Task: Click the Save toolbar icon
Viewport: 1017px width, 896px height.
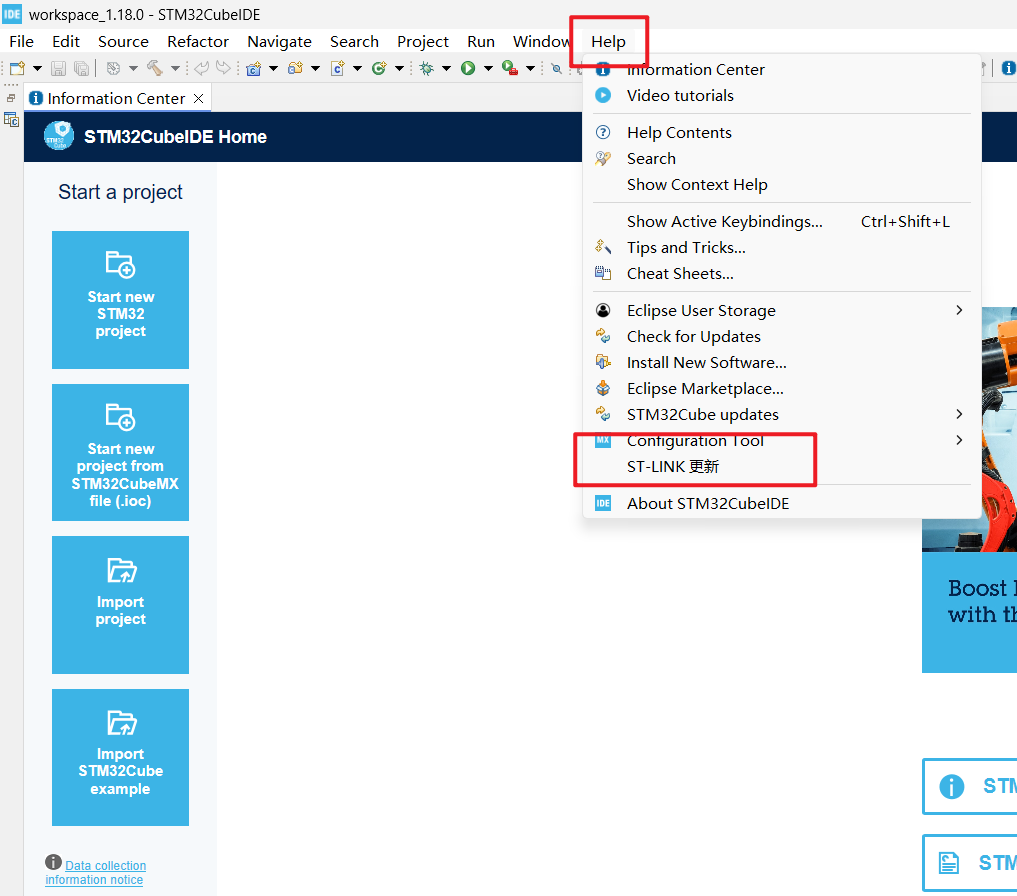Action: click(58, 68)
